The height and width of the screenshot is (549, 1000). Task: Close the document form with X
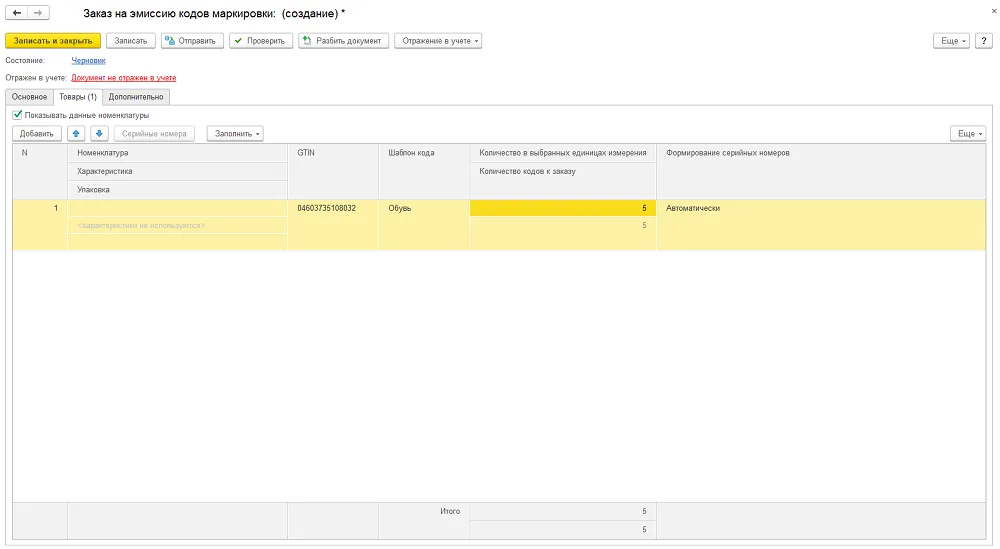pos(994,11)
